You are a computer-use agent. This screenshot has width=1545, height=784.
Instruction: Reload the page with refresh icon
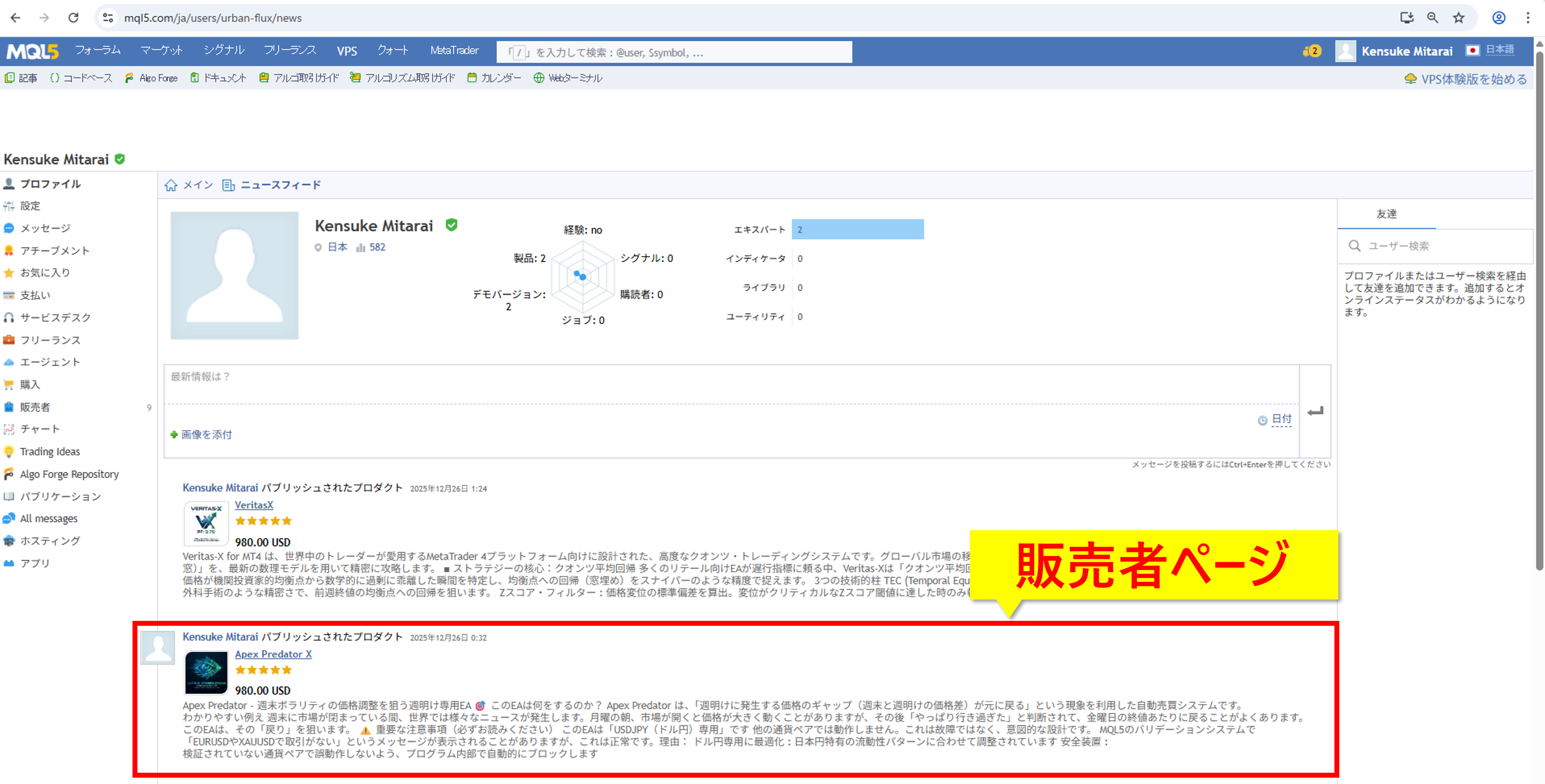73,18
